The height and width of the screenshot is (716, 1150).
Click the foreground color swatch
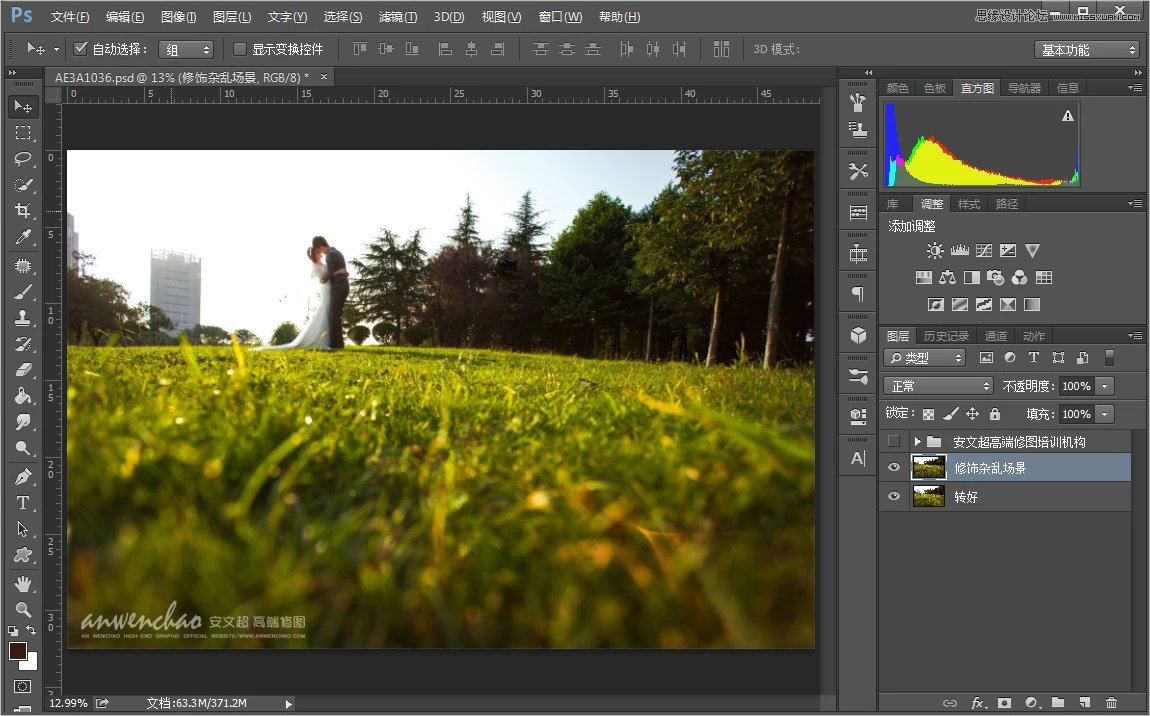coord(18,651)
